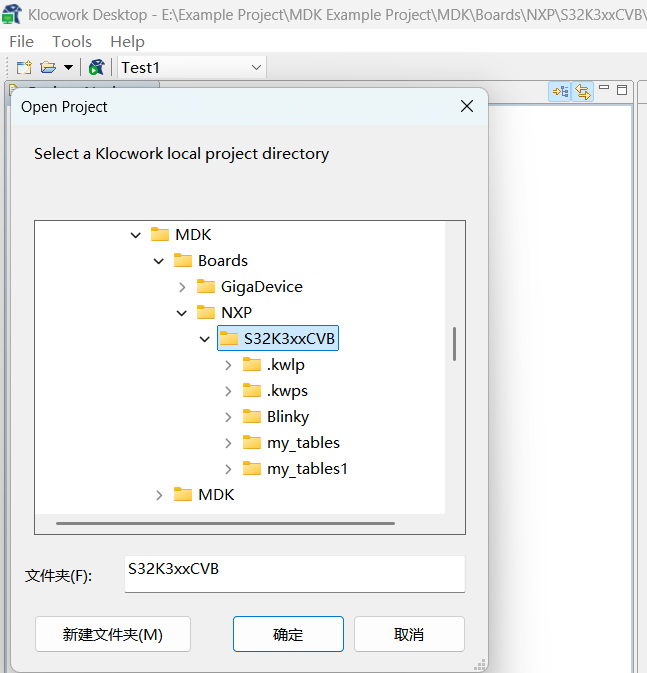Select the Boards folder
Screen dimensions: 647x673
[211, 261]
